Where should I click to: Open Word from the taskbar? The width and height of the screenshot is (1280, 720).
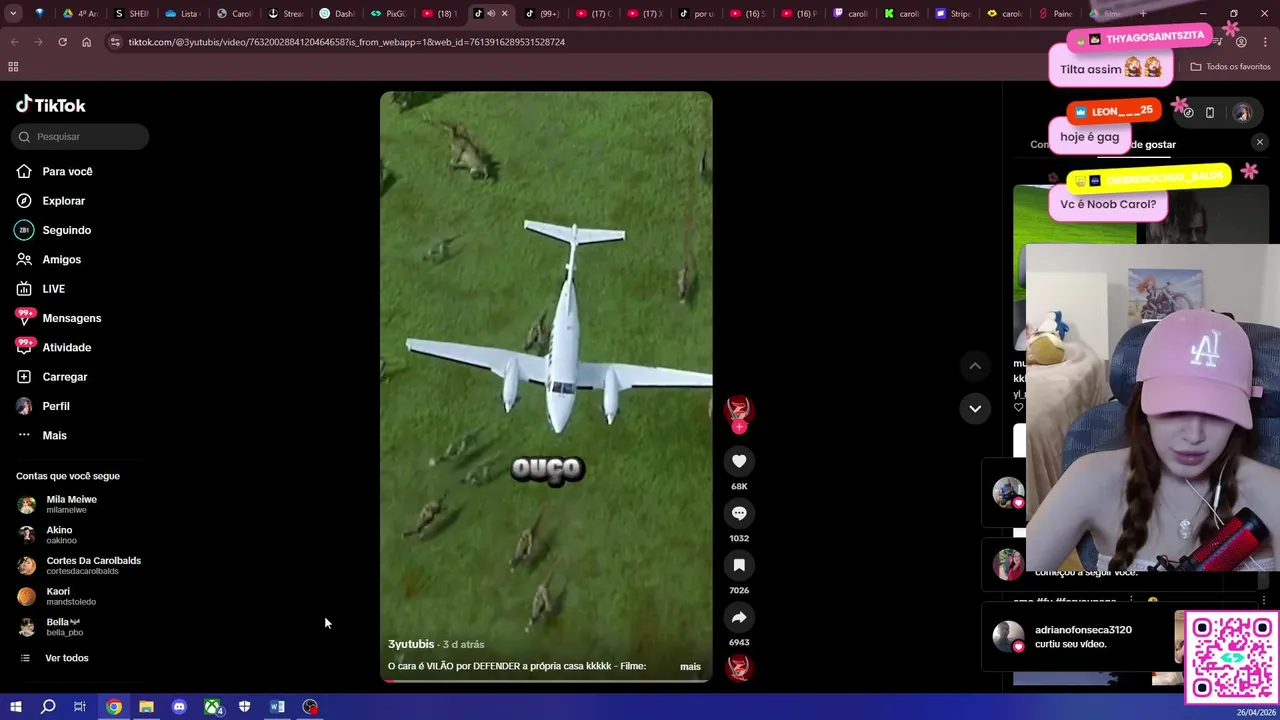click(277, 707)
